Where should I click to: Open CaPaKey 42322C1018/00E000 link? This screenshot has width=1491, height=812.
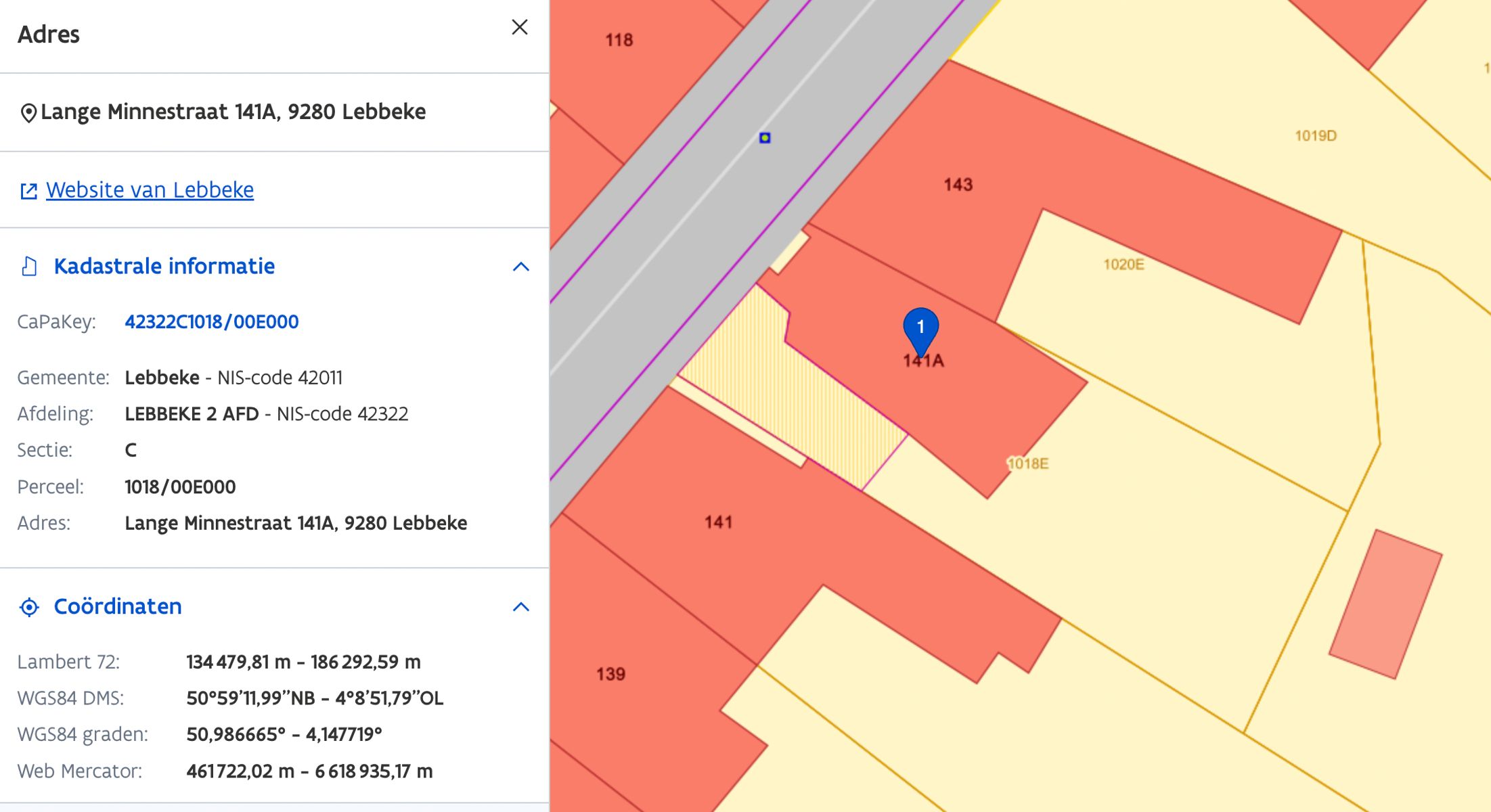click(212, 322)
